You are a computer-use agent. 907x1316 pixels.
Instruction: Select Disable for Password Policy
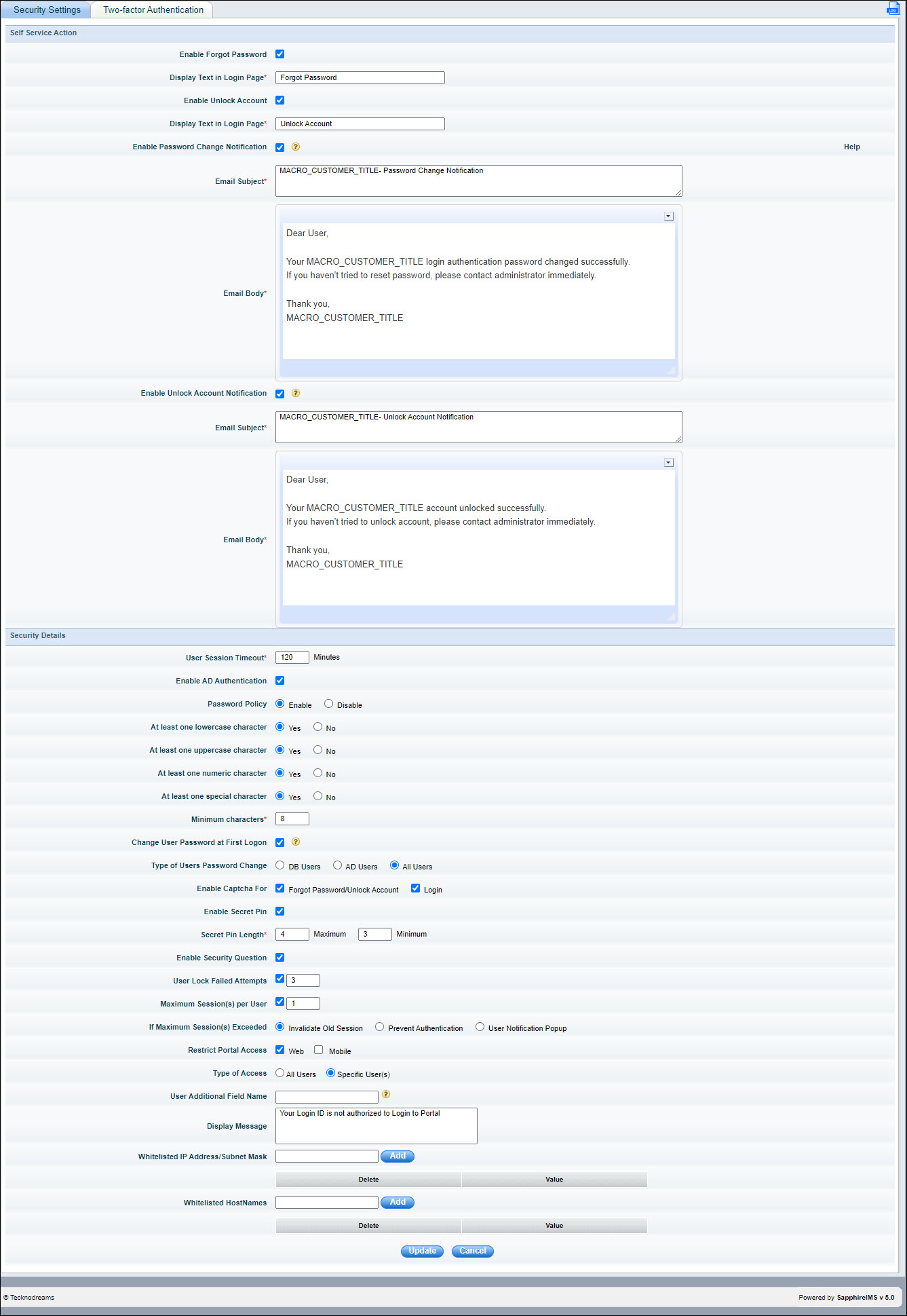point(329,704)
